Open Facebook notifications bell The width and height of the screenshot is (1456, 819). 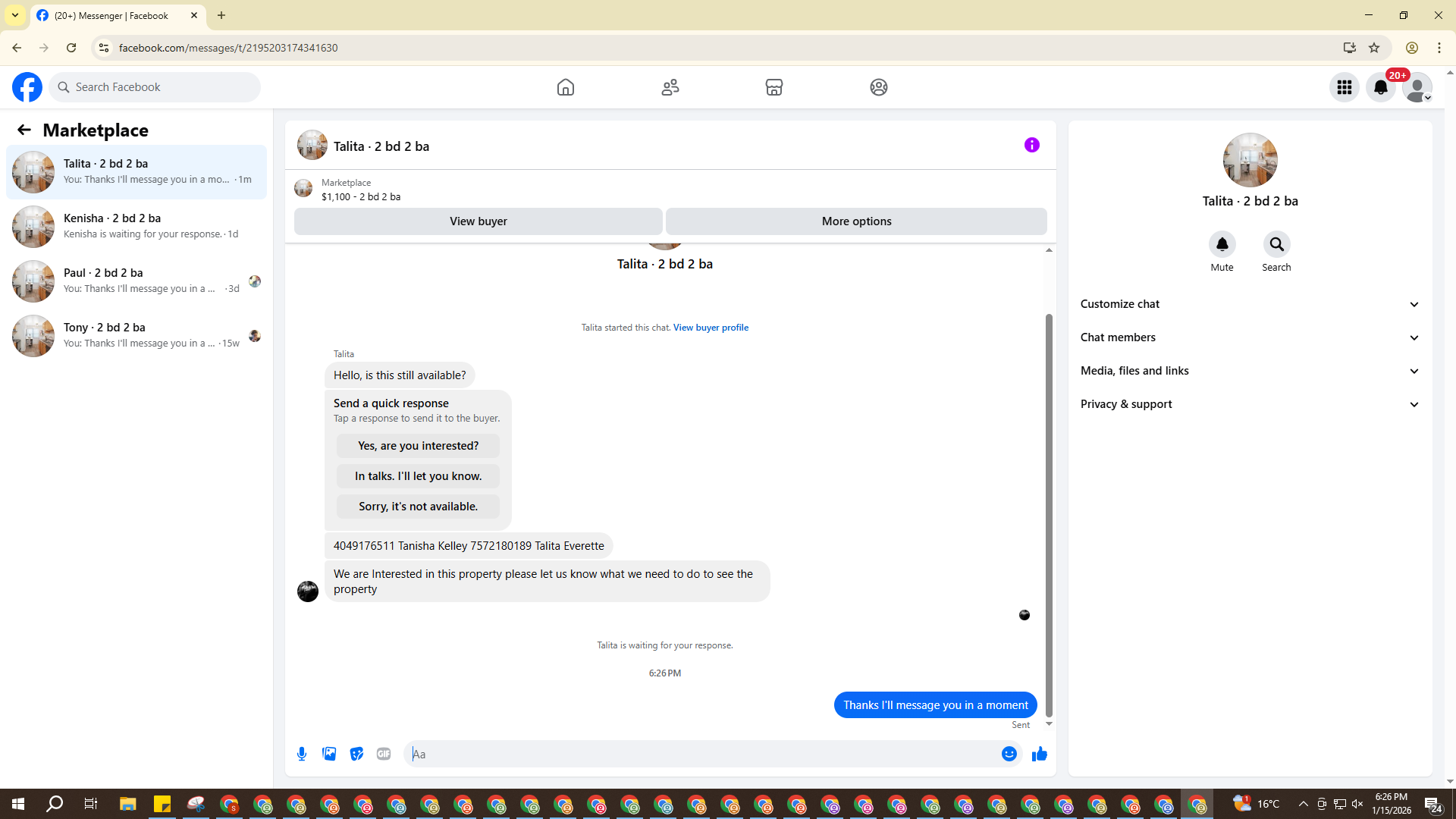(1380, 87)
